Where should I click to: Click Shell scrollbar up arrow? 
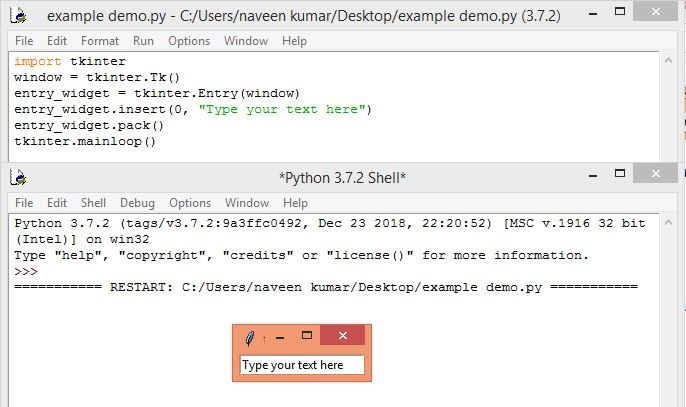tap(668, 222)
